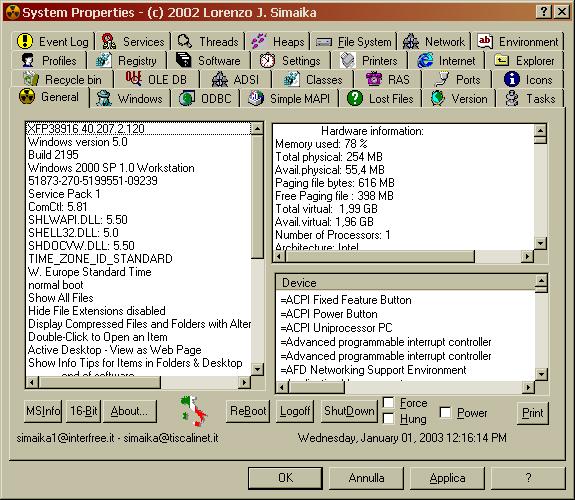Click the Registry tab icon
The image size is (575, 500).
[x=103, y=61]
